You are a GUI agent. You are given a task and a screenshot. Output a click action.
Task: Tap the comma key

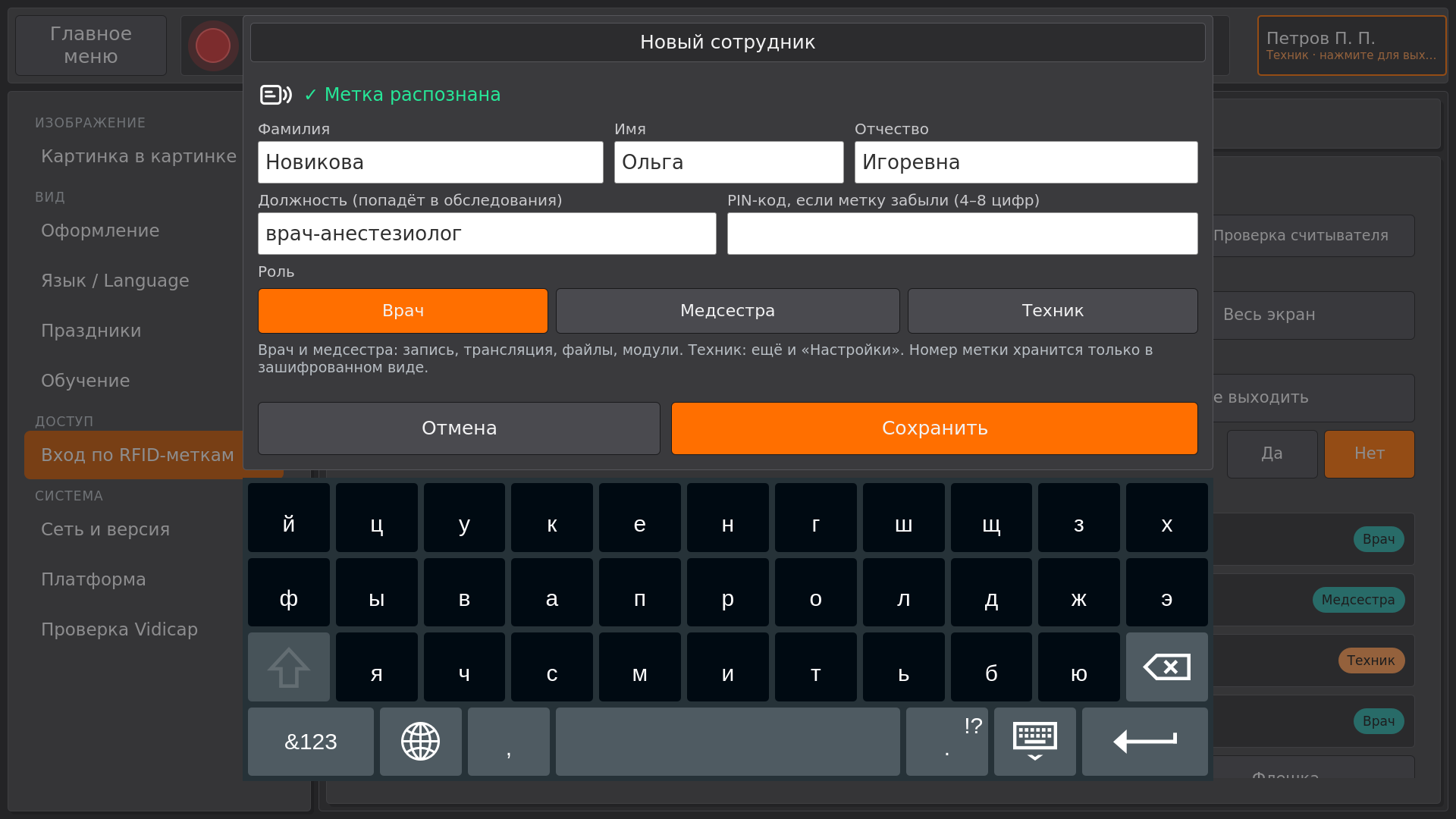pyautogui.click(x=509, y=742)
